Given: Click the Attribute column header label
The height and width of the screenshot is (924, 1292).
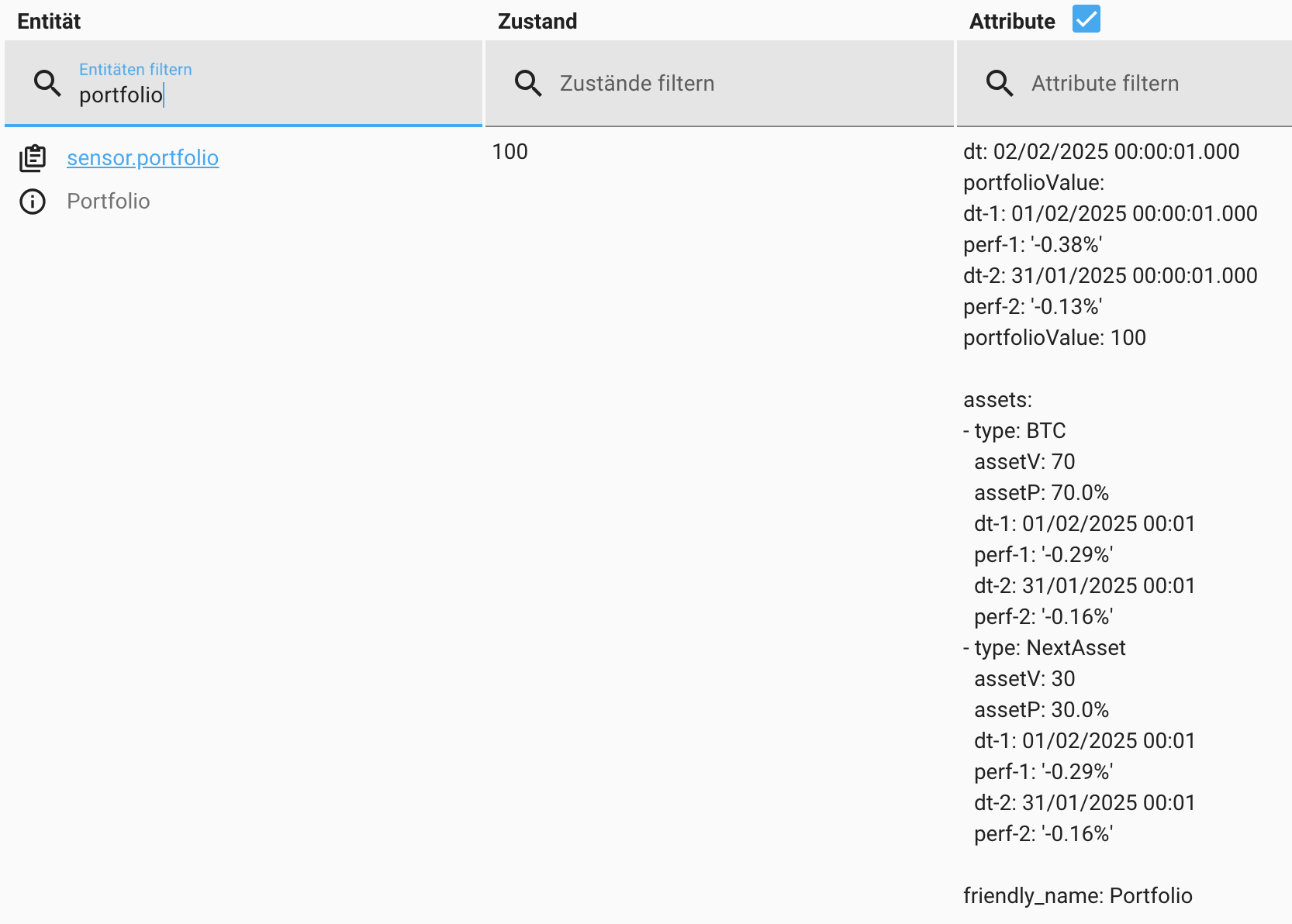Looking at the screenshot, I should click(1012, 22).
